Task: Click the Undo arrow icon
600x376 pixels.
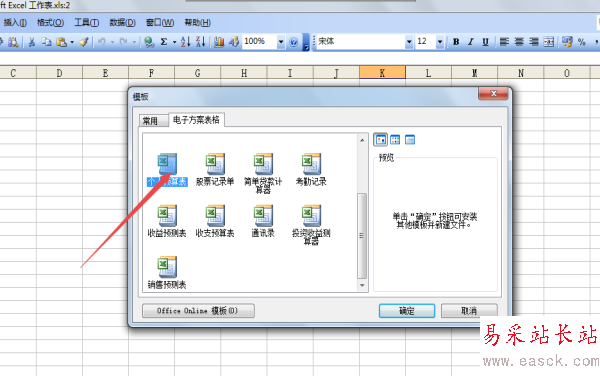Action: (x=101, y=42)
